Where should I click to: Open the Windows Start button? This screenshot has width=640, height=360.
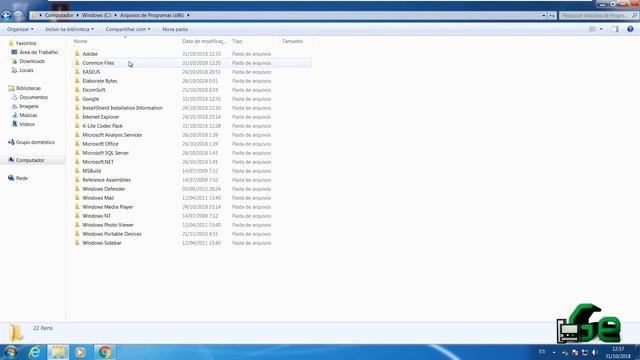10,352
